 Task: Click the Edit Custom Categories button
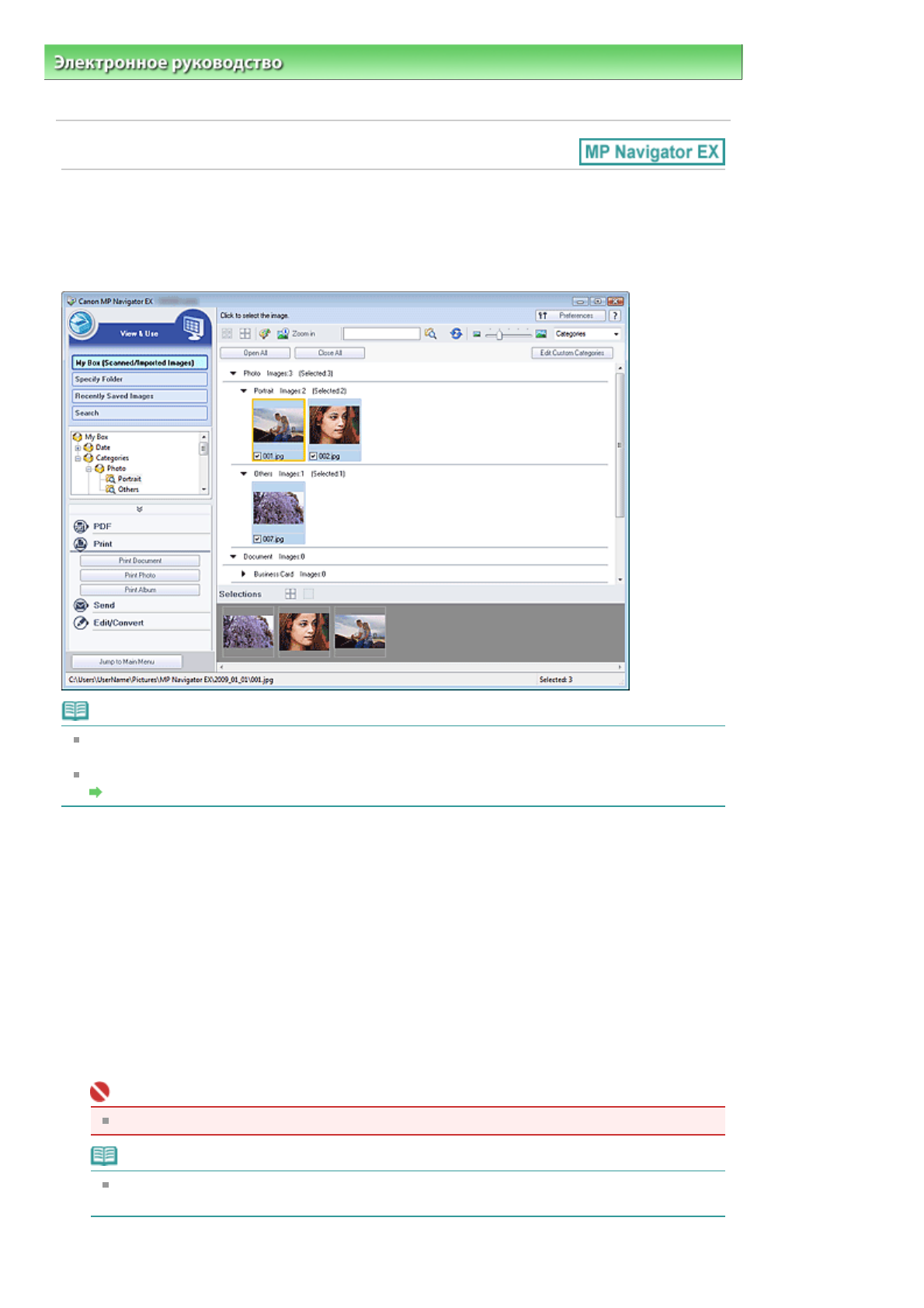click(571, 353)
